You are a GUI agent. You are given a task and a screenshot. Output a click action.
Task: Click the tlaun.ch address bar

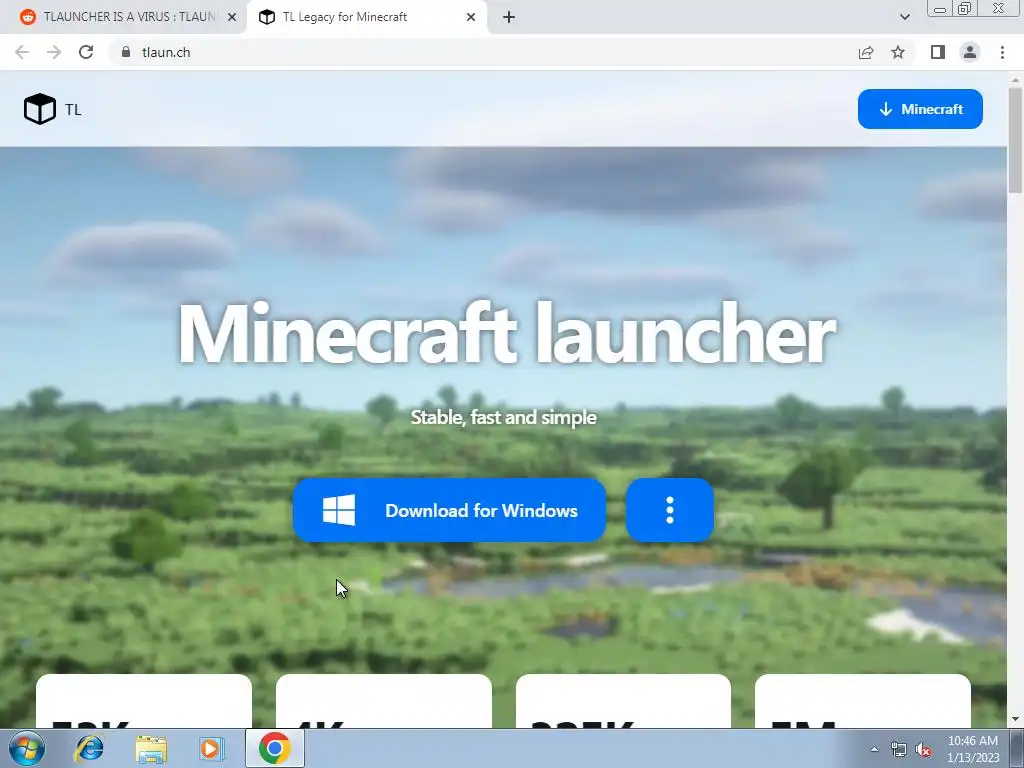(483, 52)
